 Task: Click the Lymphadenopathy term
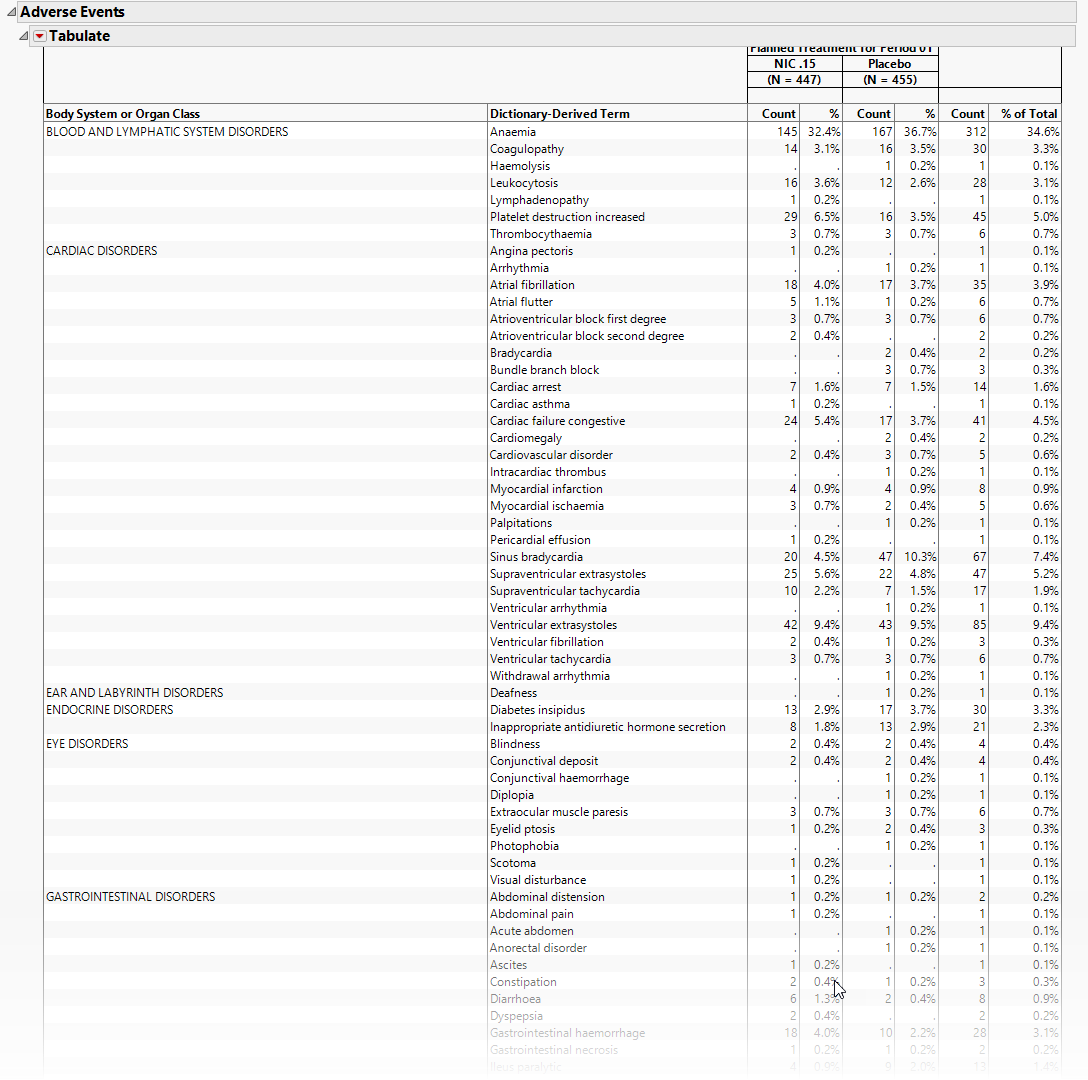coord(539,200)
